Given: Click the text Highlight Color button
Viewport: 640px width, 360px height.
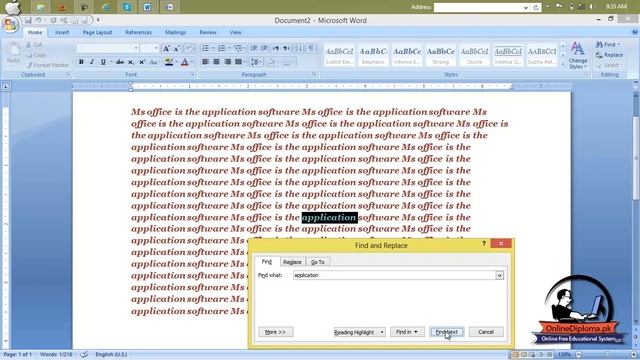Looking at the screenshot, I should pyautogui.click(x=168, y=62).
